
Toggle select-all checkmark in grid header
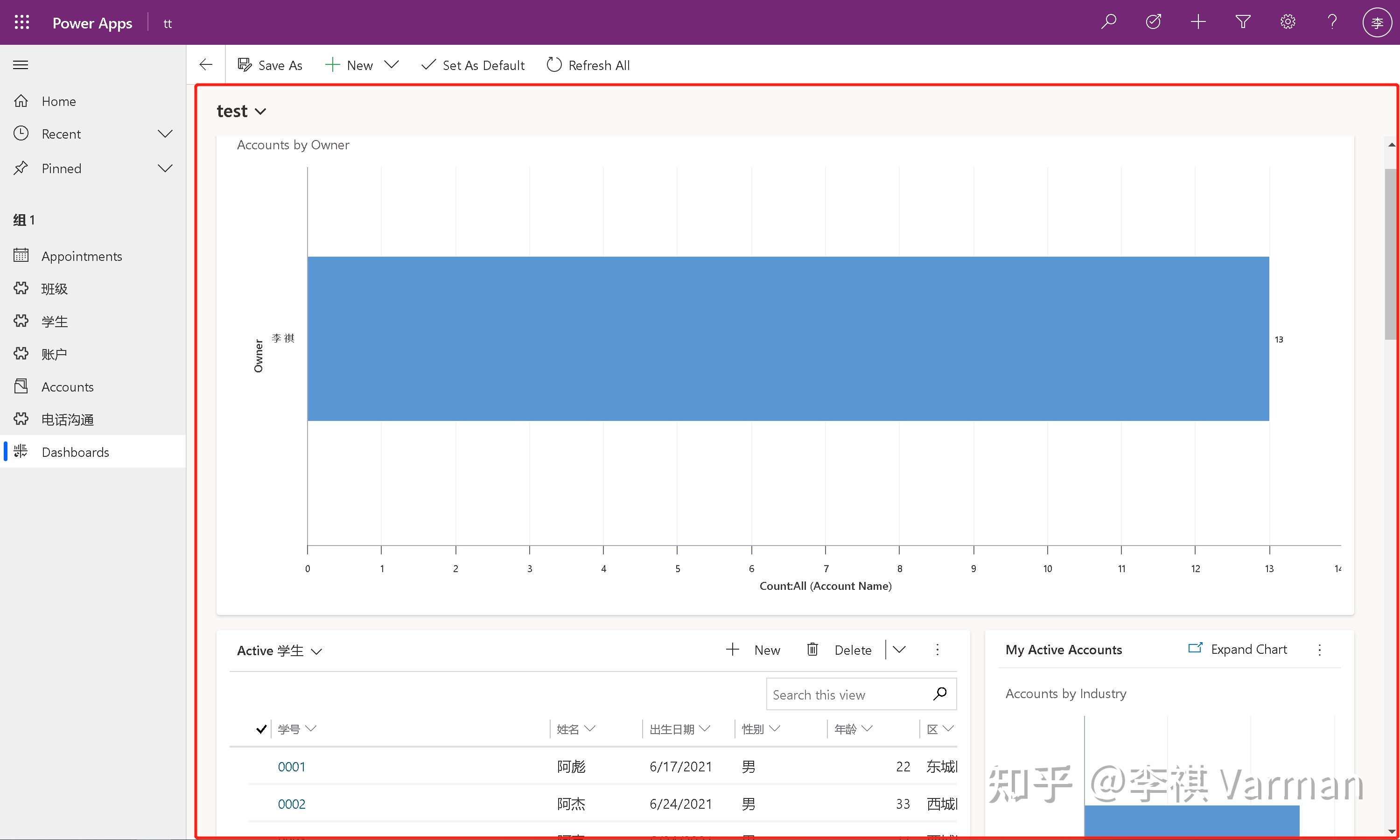point(261,729)
